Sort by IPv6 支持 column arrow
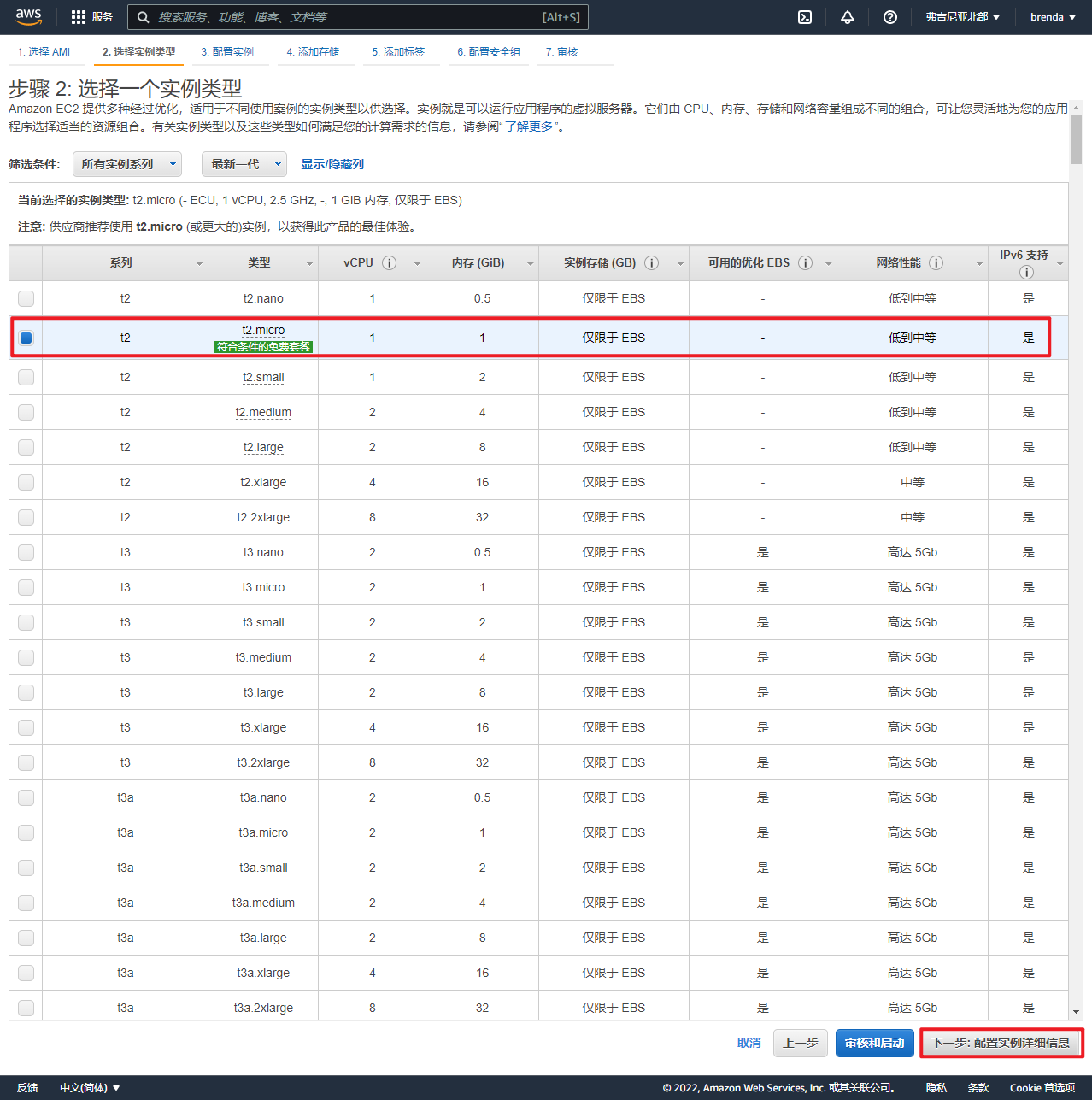 click(1060, 264)
